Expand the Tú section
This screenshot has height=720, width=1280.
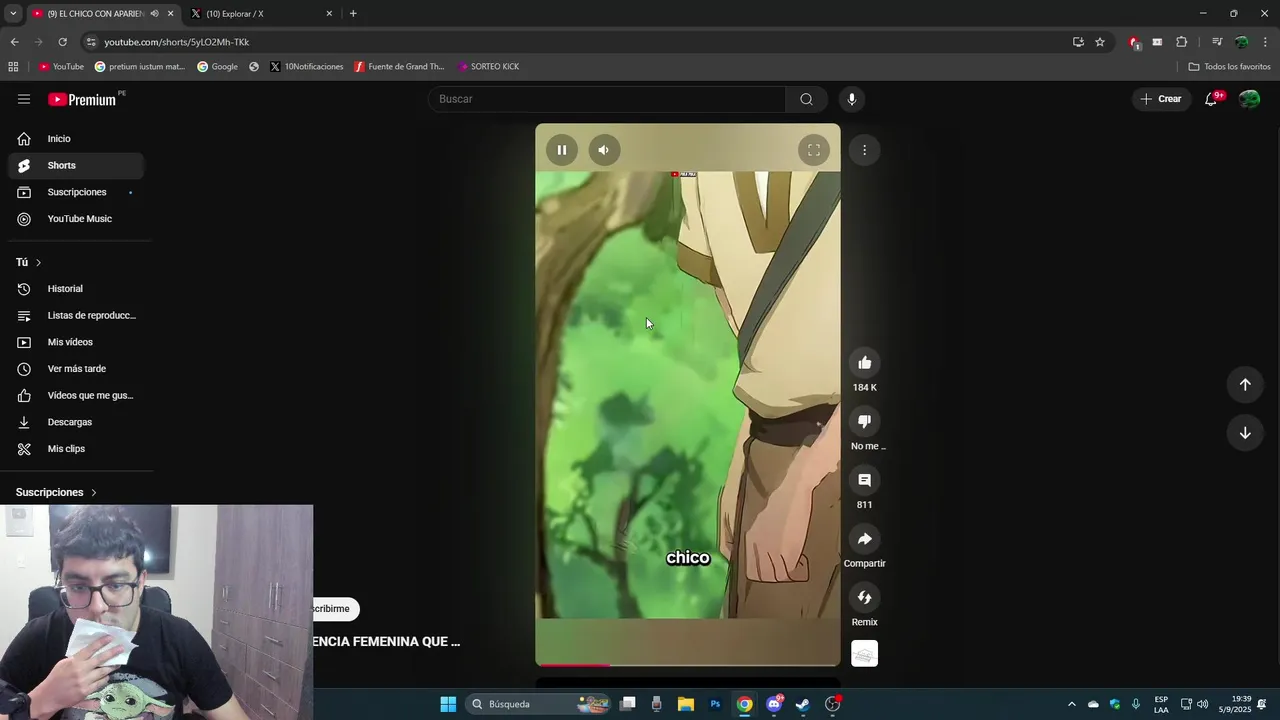click(28, 262)
